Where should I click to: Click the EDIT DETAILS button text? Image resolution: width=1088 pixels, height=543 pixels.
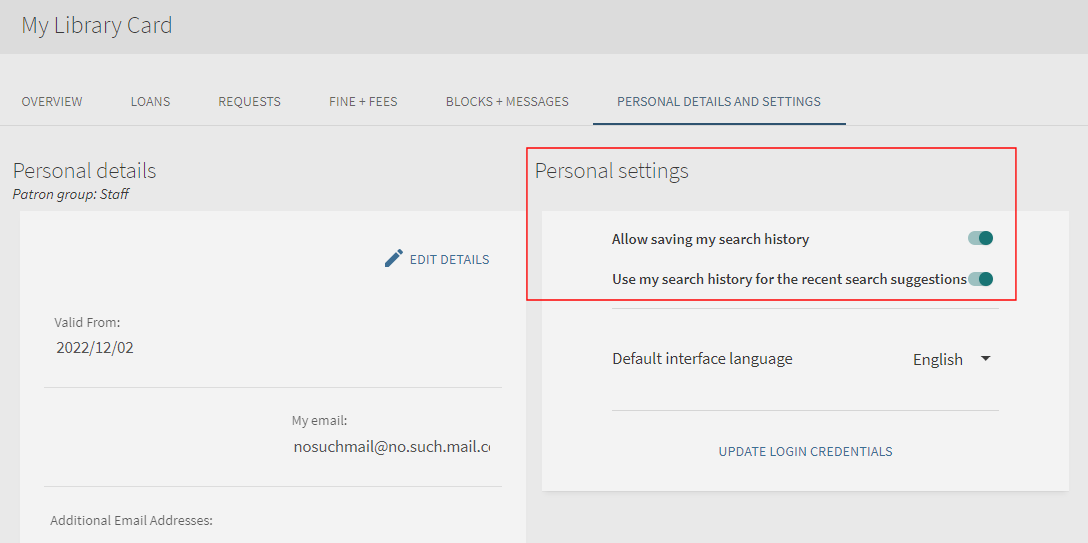(x=449, y=260)
